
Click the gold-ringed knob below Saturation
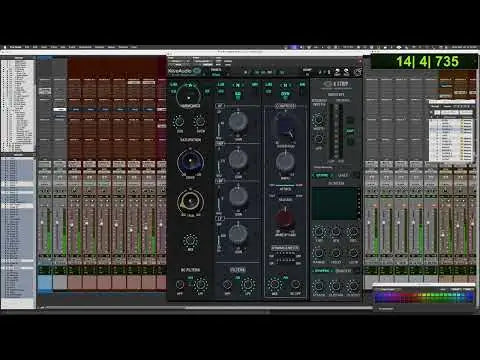coord(190,202)
